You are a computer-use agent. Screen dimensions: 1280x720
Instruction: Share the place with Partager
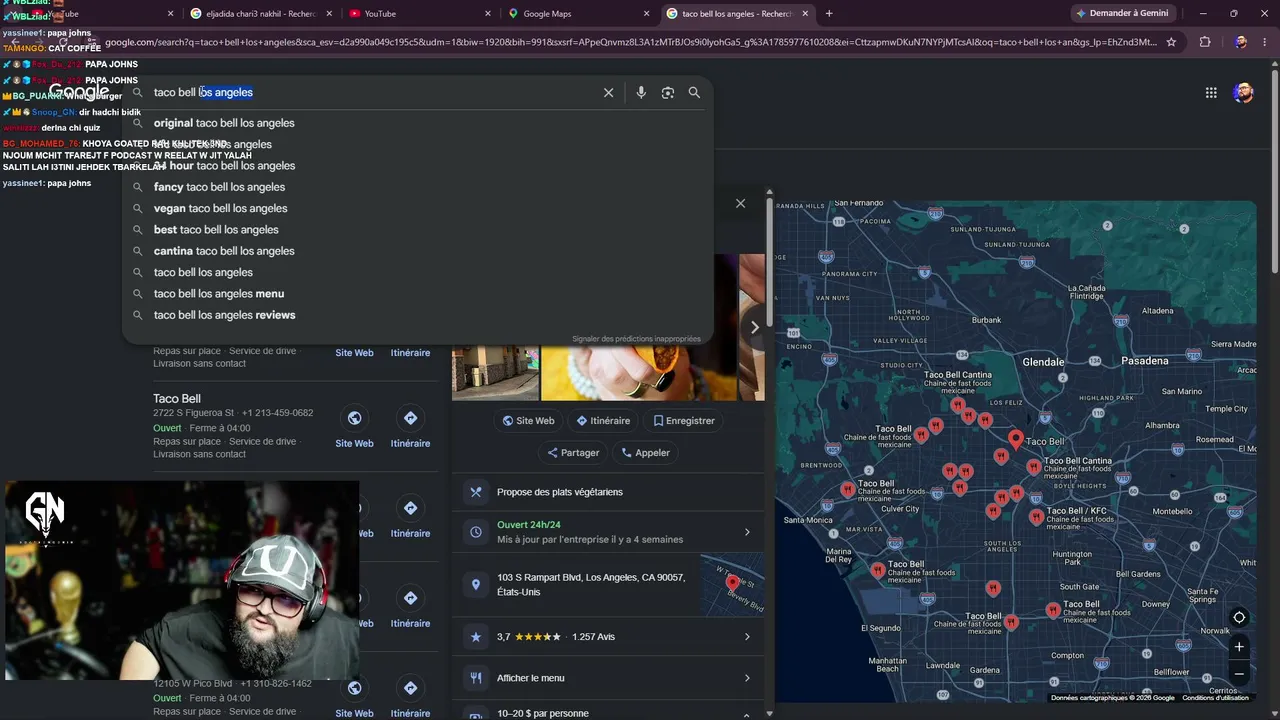pos(573,453)
